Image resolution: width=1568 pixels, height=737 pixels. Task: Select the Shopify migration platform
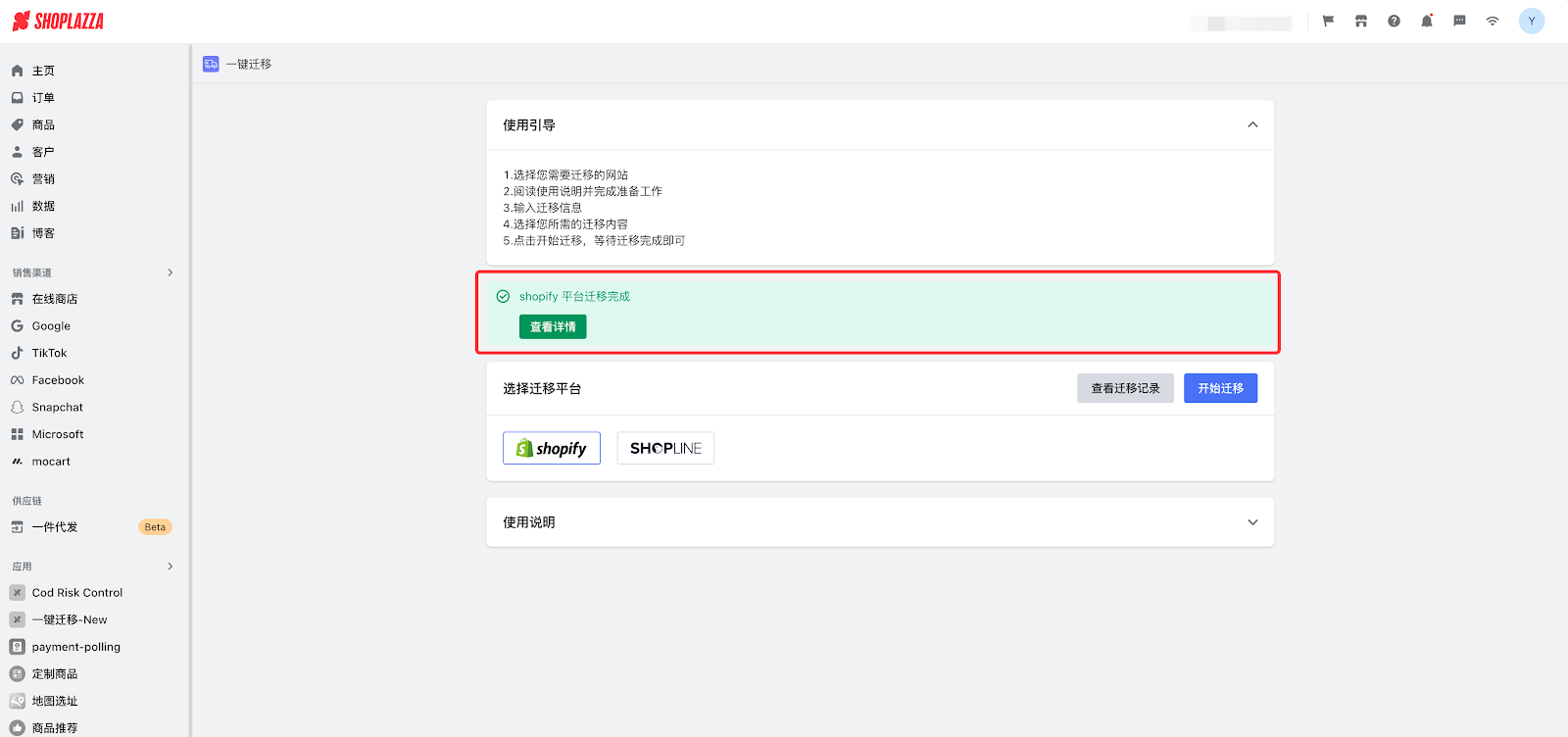552,448
